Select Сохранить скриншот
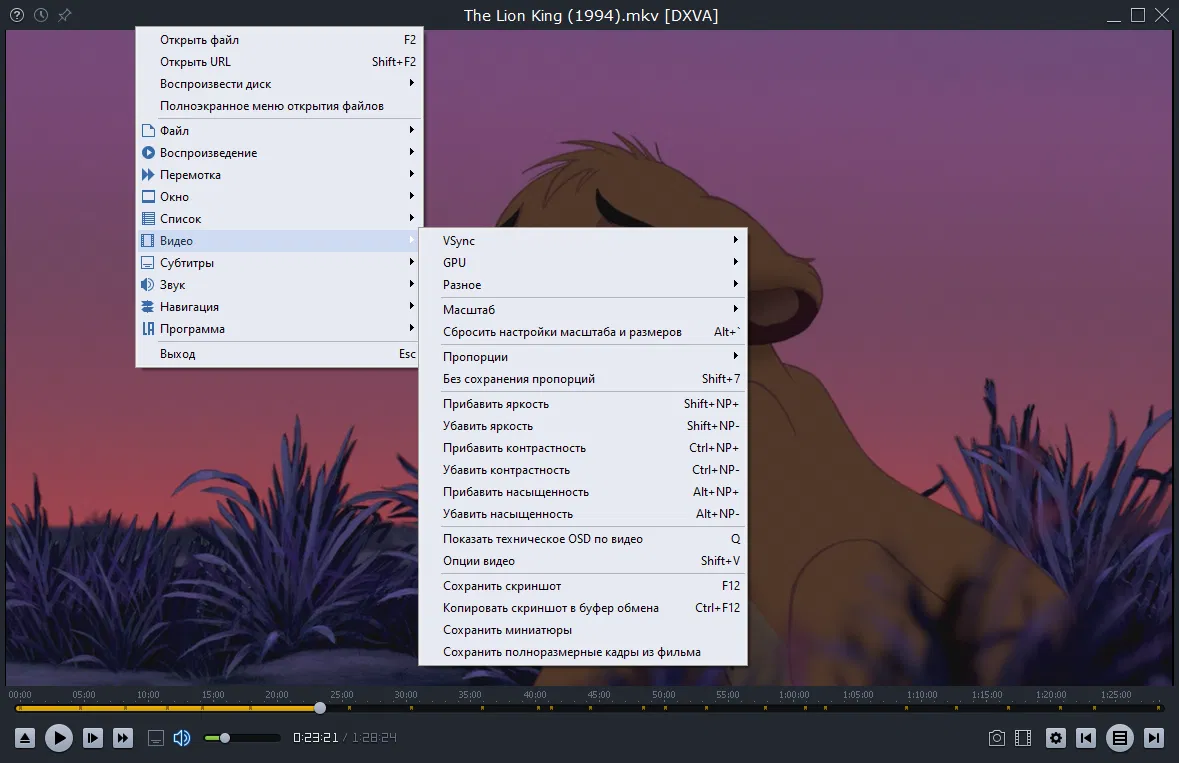This screenshot has height=763, width=1179. pyautogui.click(x=583, y=586)
